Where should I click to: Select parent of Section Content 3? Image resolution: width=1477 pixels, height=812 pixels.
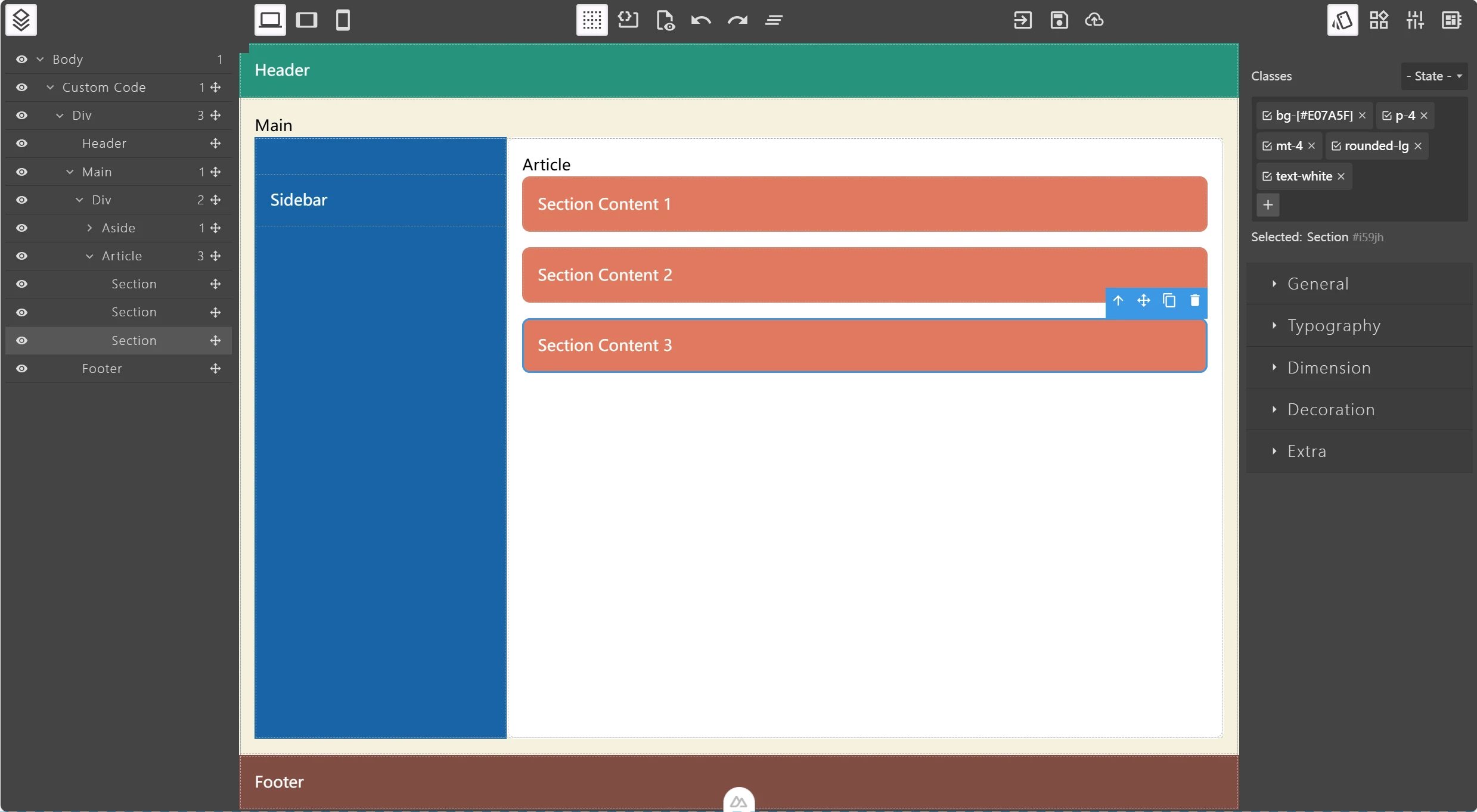click(x=1118, y=301)
